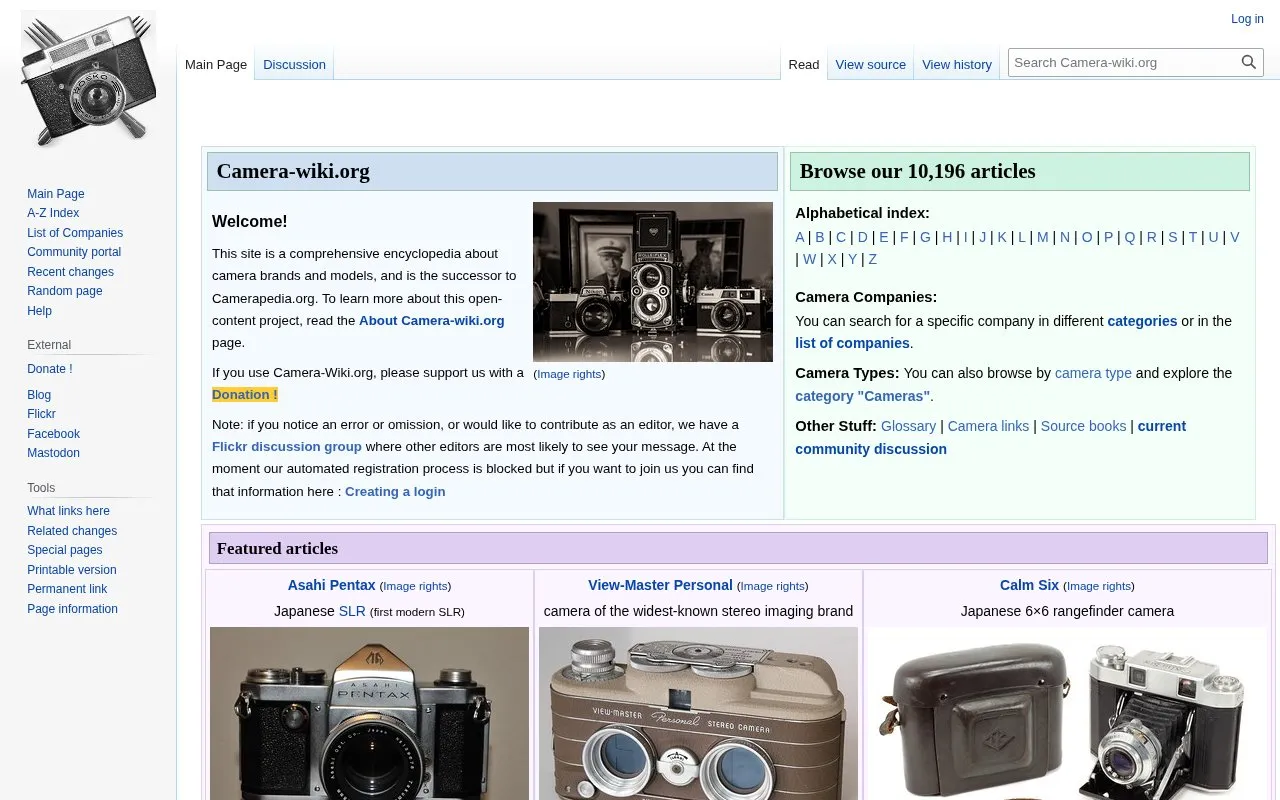Select the Read tab

click(804, 65)
